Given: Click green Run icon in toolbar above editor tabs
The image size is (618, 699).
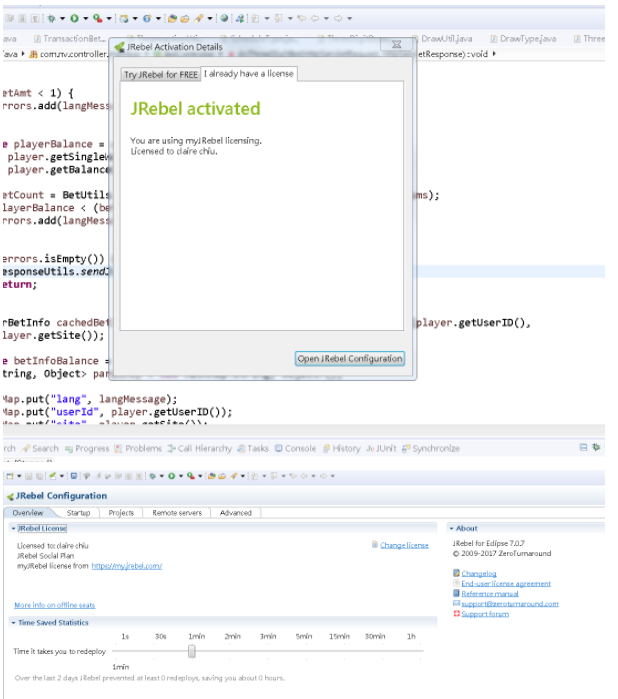Looking at the screenshot, I should pos(74,18).
